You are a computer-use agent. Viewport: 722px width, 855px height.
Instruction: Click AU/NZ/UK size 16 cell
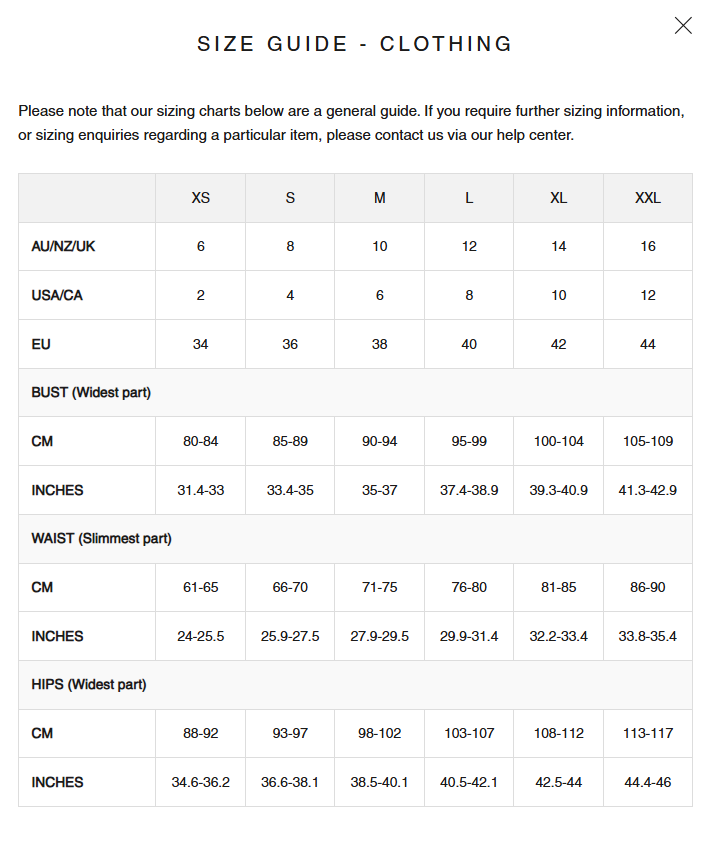tap(648, 246)
